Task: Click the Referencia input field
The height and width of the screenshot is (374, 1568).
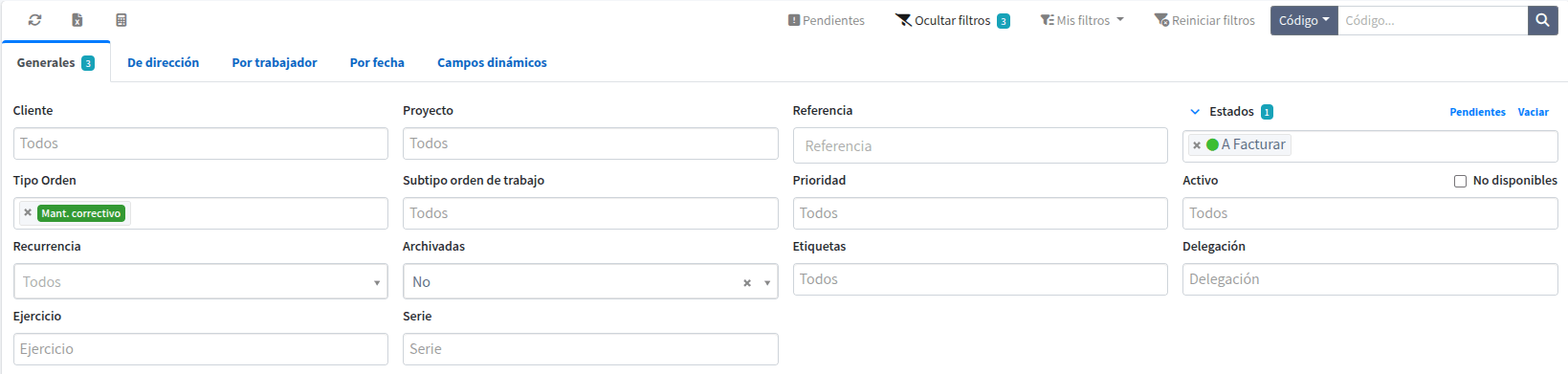Action: point(981,145)
